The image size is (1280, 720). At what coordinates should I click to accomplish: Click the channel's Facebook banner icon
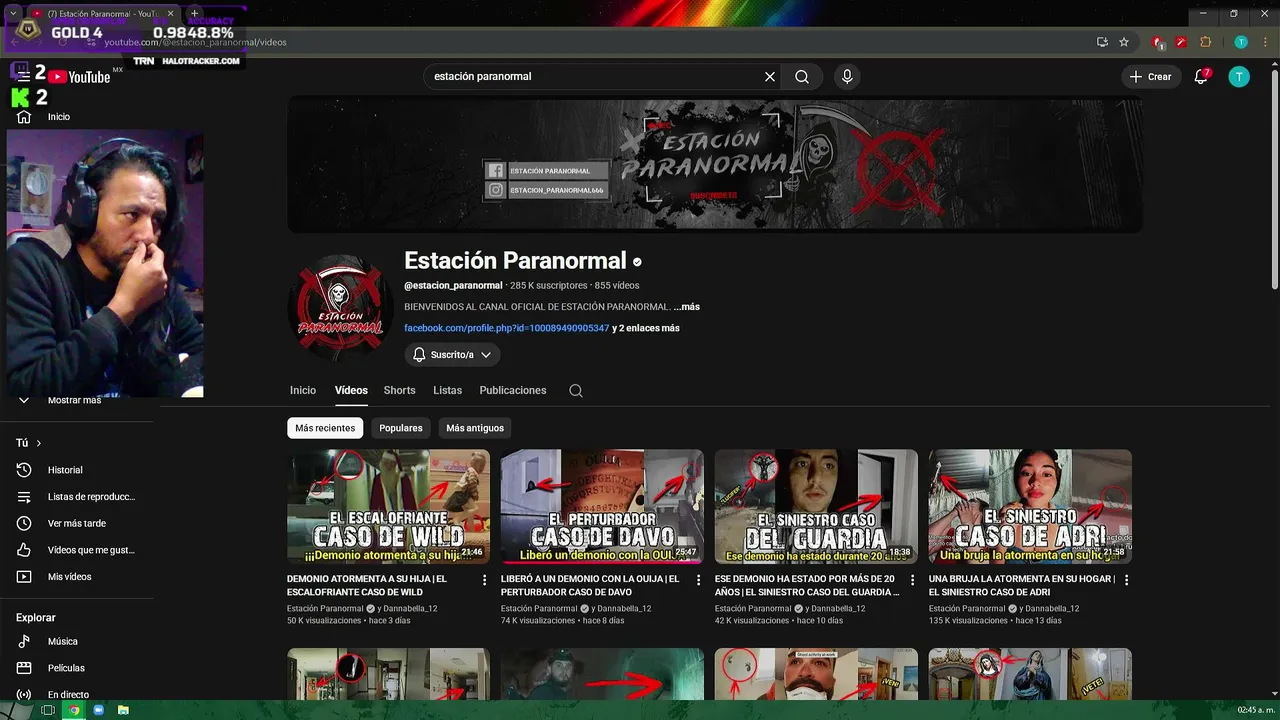(495, 171)
